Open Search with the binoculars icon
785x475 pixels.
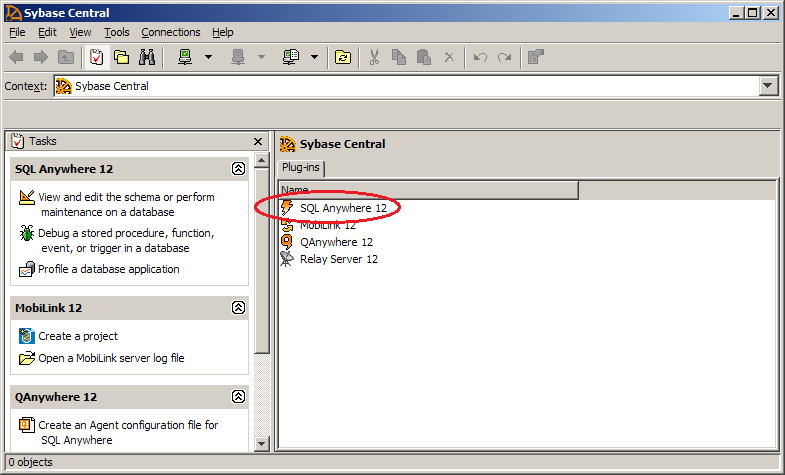[147, 57]
